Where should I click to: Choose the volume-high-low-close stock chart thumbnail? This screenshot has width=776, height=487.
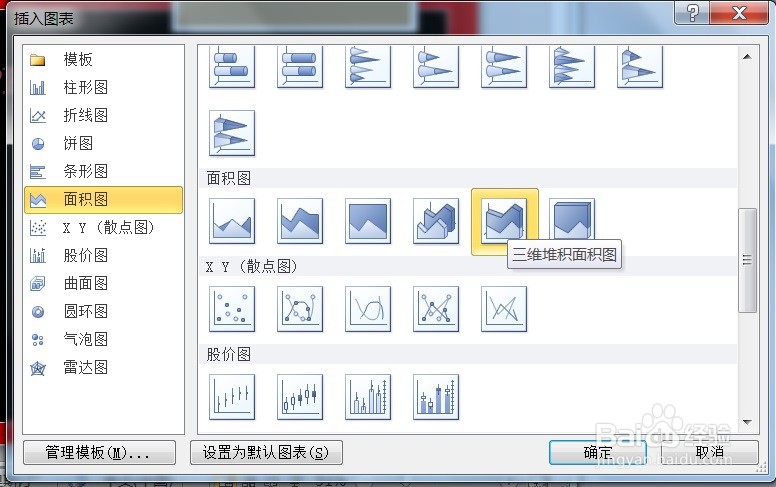point(368,397)
